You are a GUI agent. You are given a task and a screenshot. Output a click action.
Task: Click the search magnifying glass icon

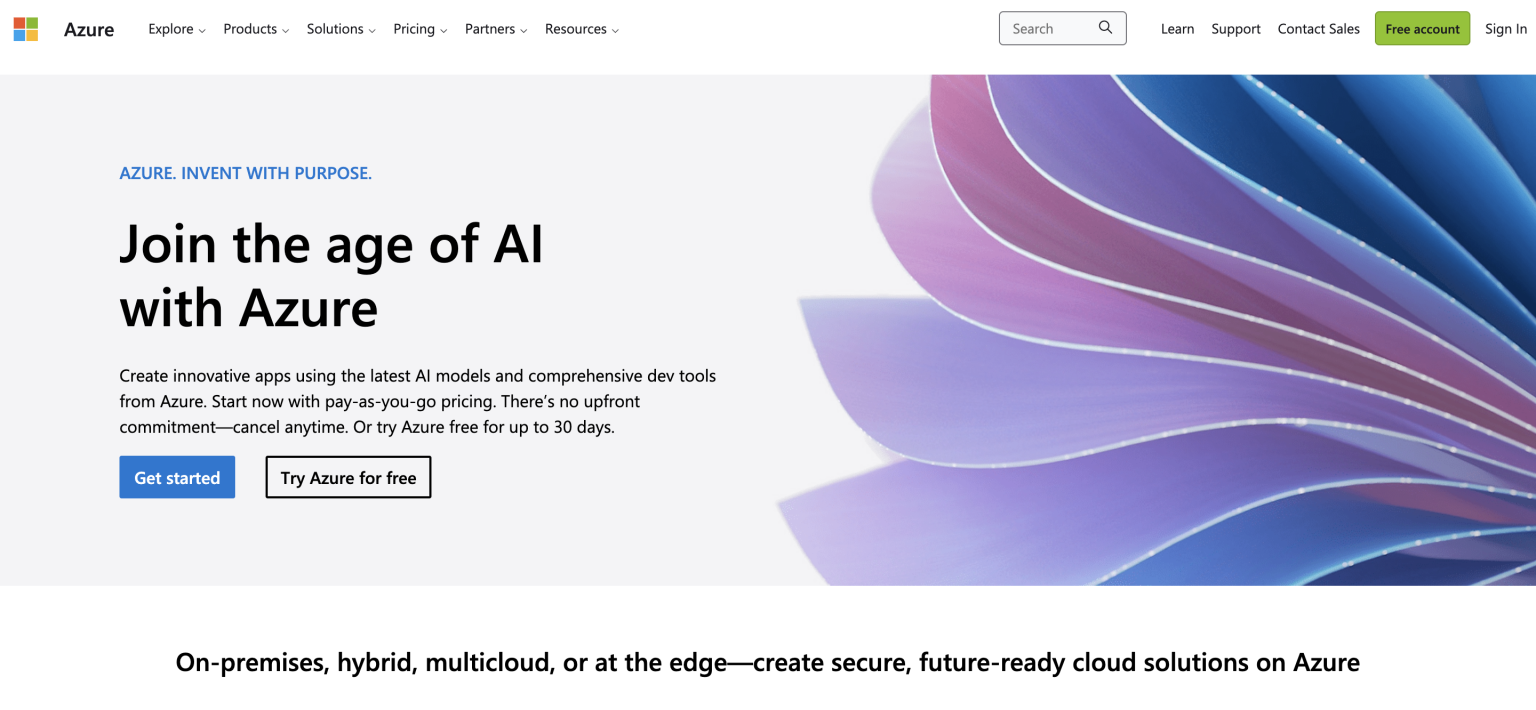[1104, 28]
